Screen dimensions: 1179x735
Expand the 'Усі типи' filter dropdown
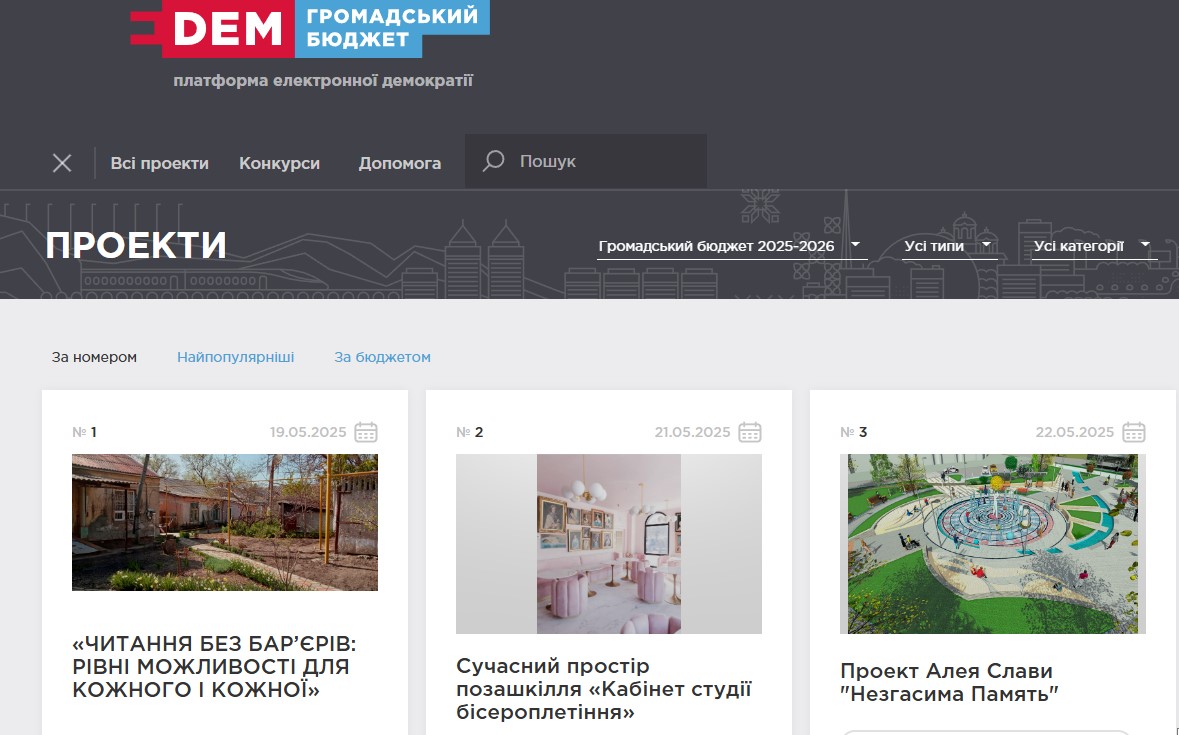[x=948, y=246]
